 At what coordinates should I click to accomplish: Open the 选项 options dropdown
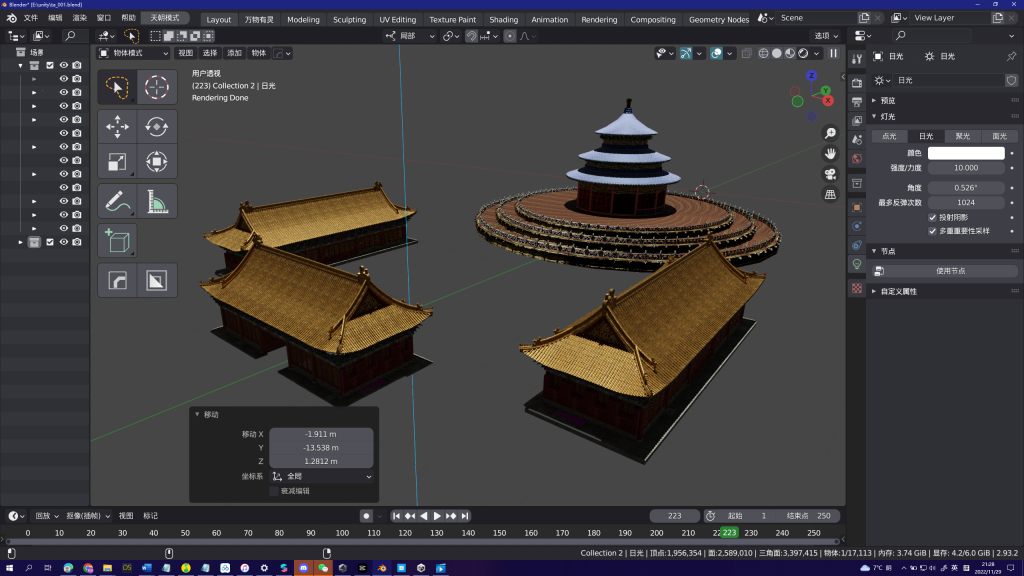(826, 37)
